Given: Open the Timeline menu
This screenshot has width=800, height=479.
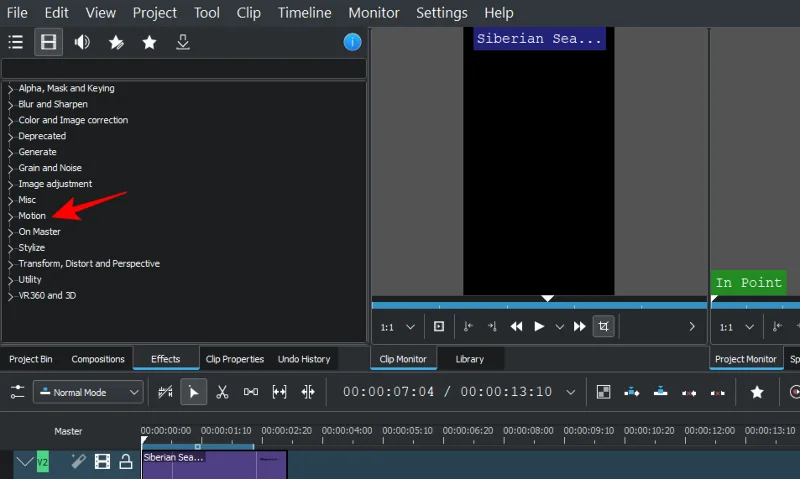Looking at the screenshot, I should click(305, 13).
